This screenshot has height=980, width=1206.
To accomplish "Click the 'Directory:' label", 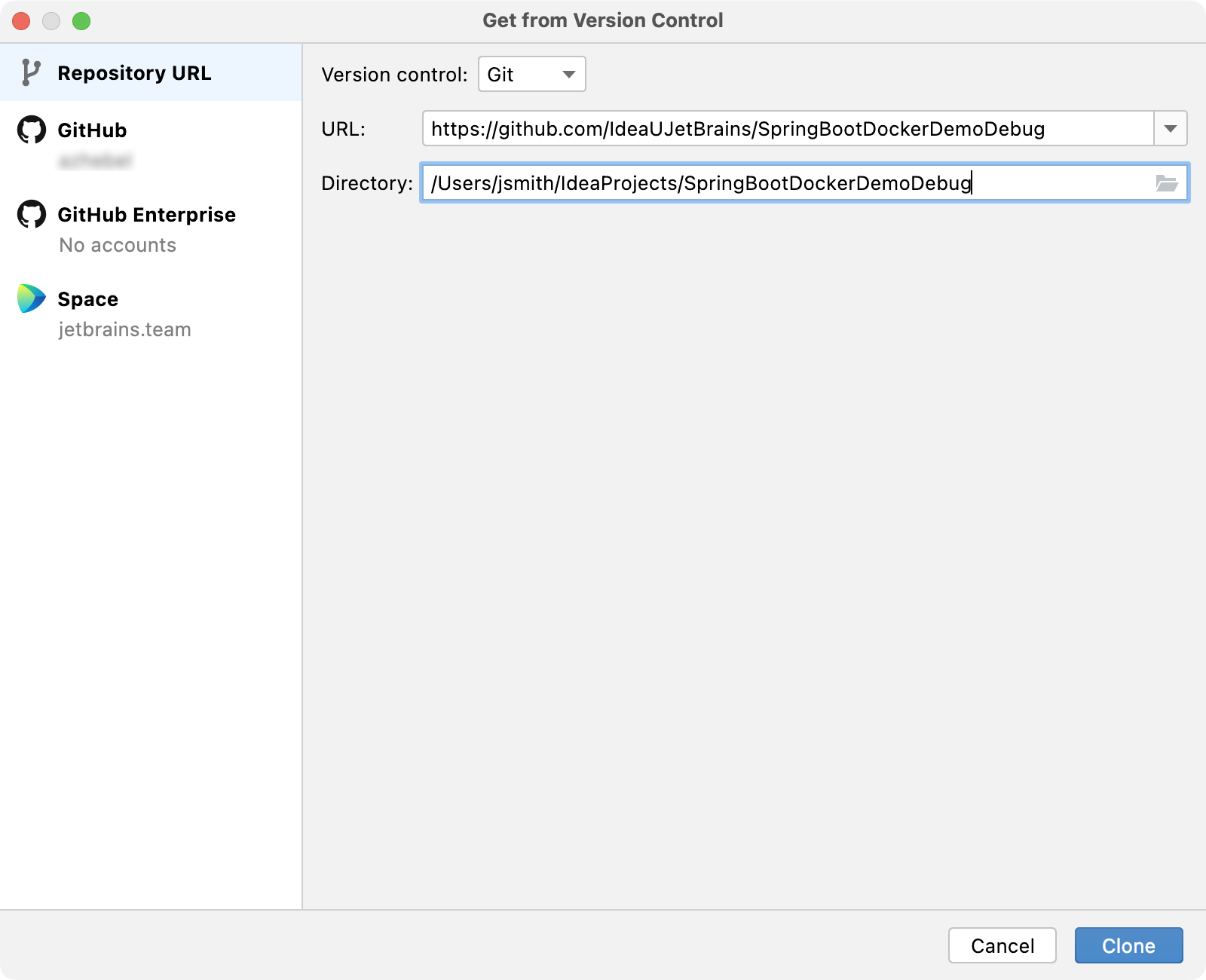I will (x=367, y=183).
